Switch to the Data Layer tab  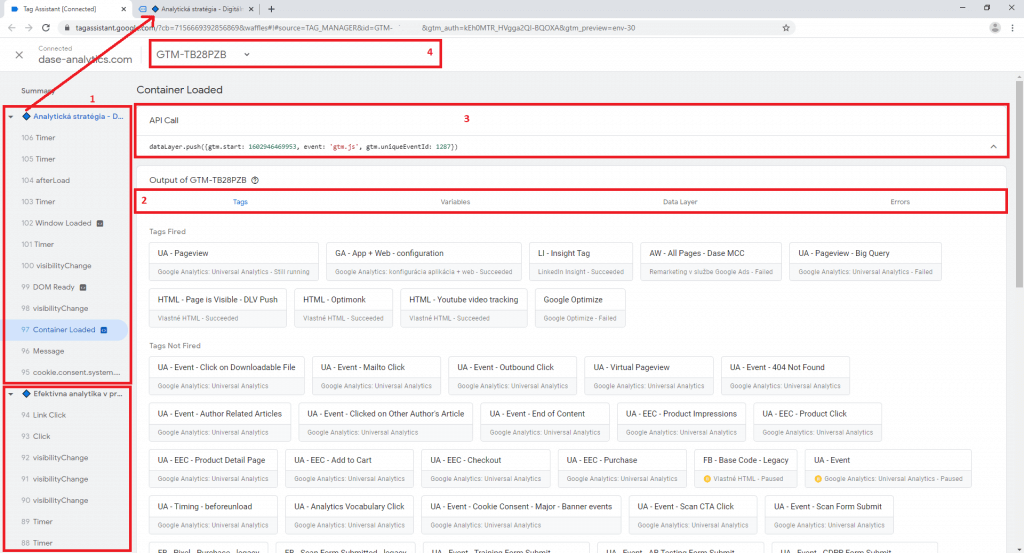pos(680,202)
